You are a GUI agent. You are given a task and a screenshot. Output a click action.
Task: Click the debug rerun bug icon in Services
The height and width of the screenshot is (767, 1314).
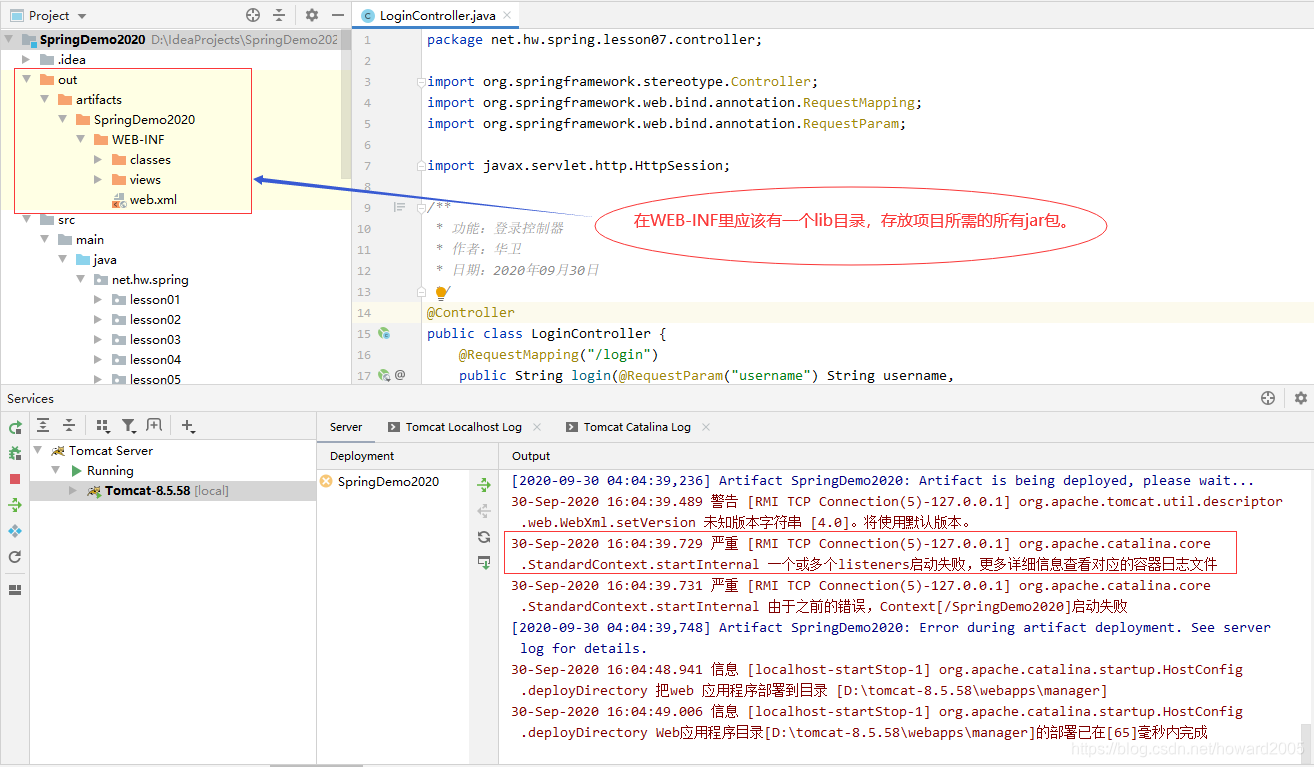(x=15, y=453)
